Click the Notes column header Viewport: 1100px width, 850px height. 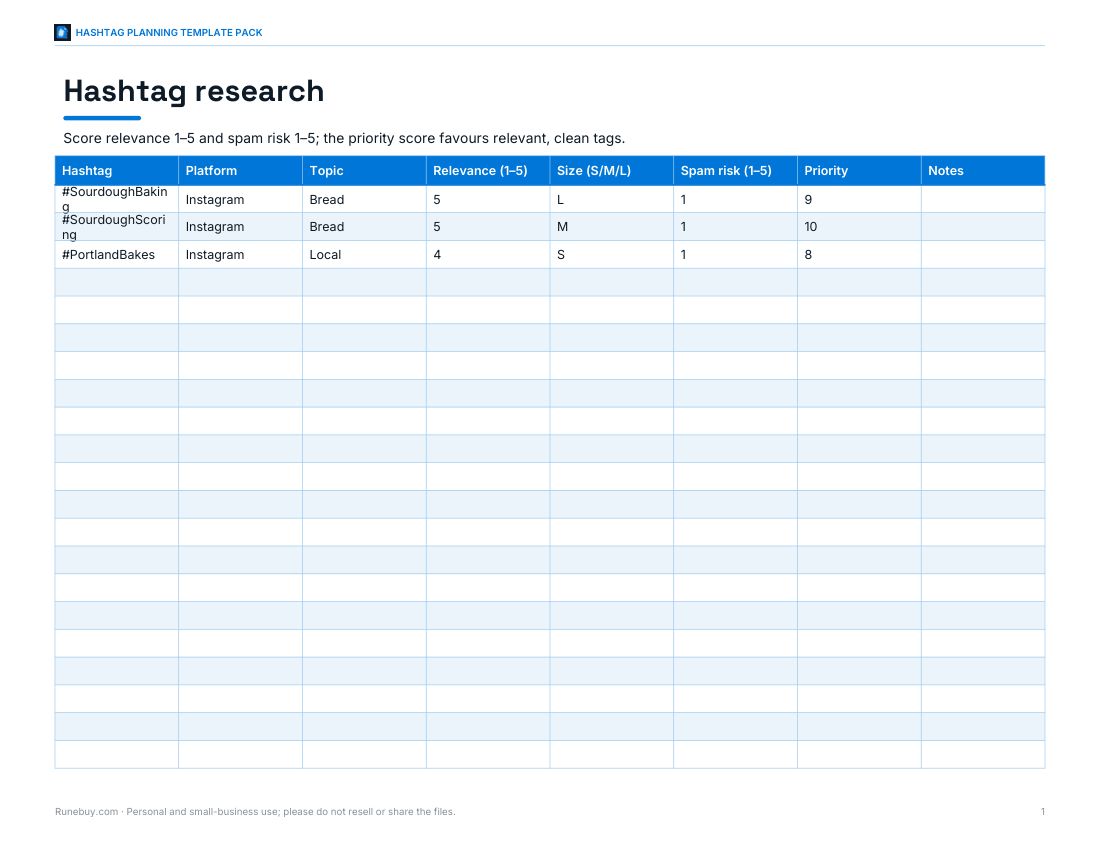click(x=983, y=170)
